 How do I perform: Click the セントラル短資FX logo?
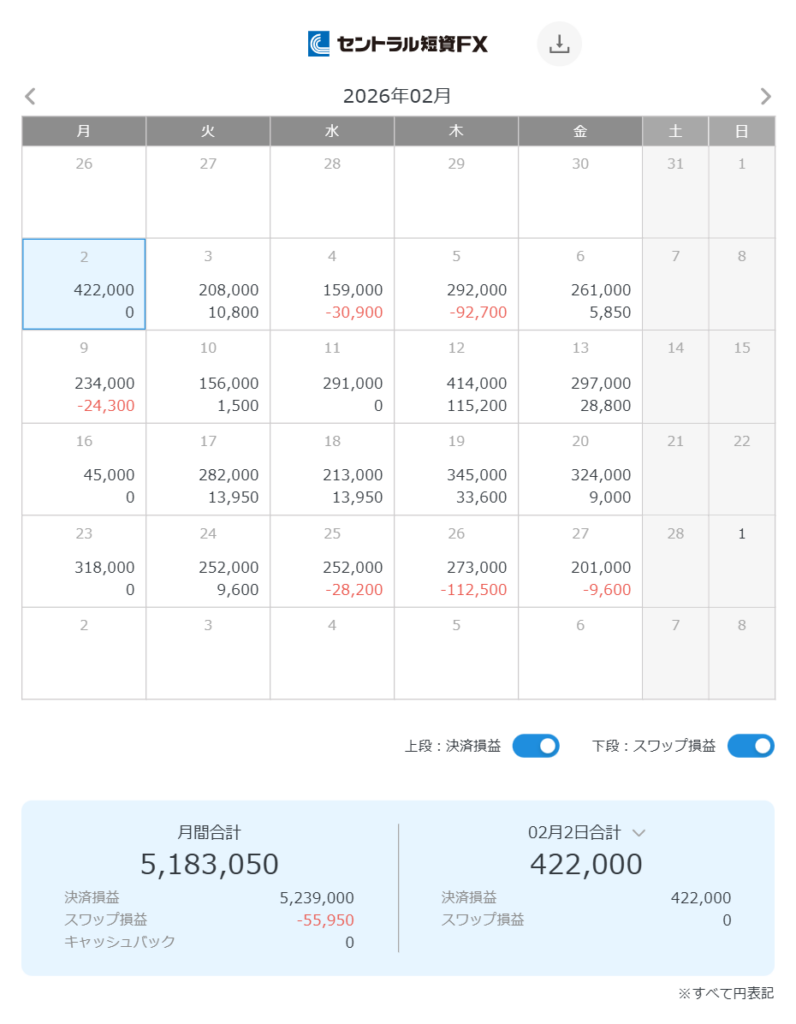pyautogui.click(x=398, y=44)
